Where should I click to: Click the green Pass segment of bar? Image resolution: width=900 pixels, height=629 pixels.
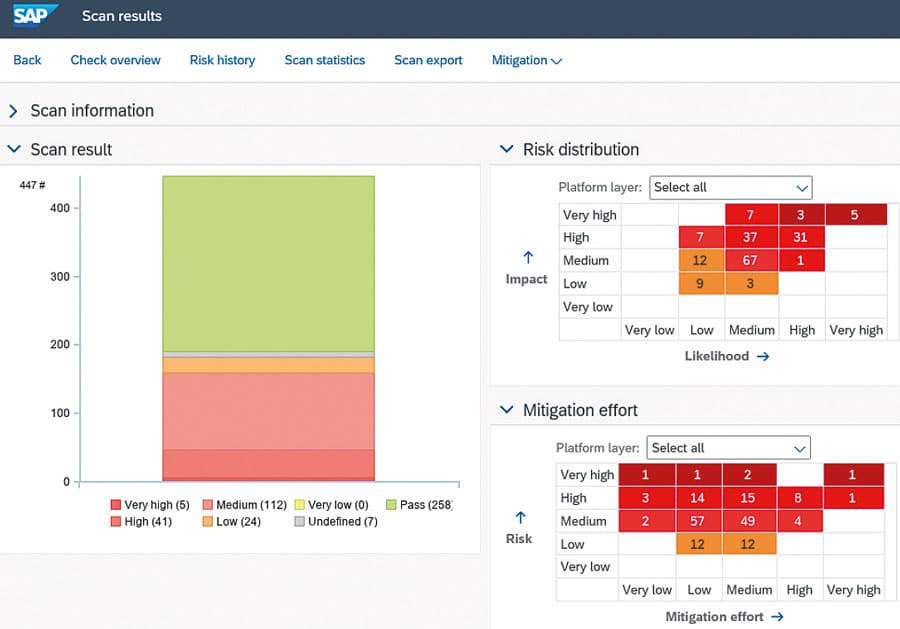point(268,263)
